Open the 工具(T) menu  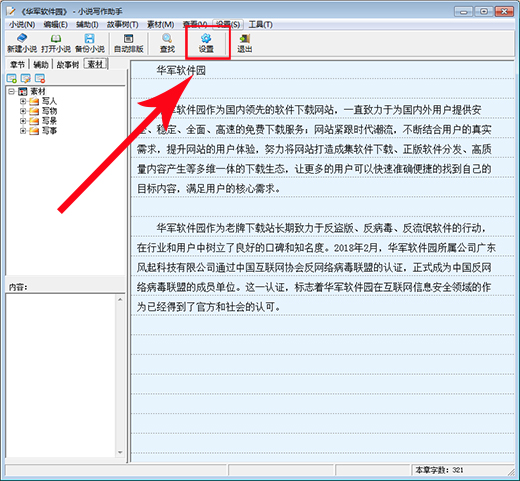[x=261, y=25]
